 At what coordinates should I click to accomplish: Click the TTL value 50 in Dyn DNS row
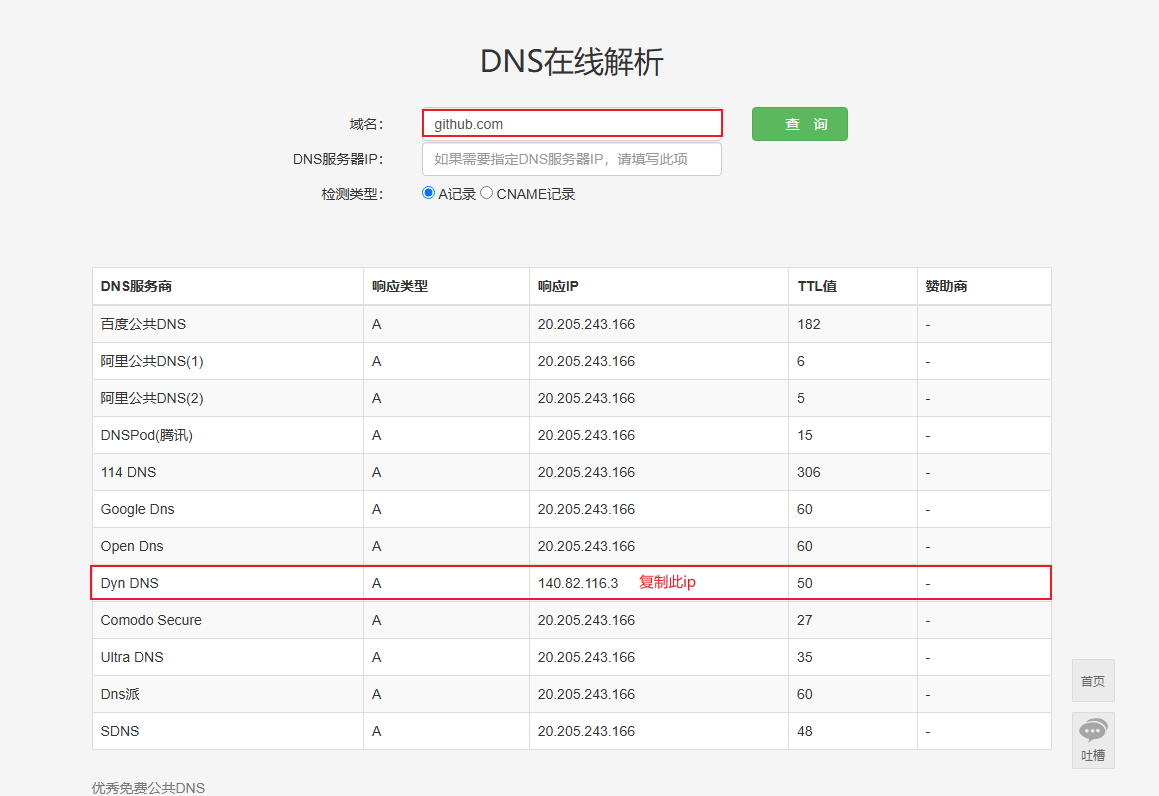point(805,583)
